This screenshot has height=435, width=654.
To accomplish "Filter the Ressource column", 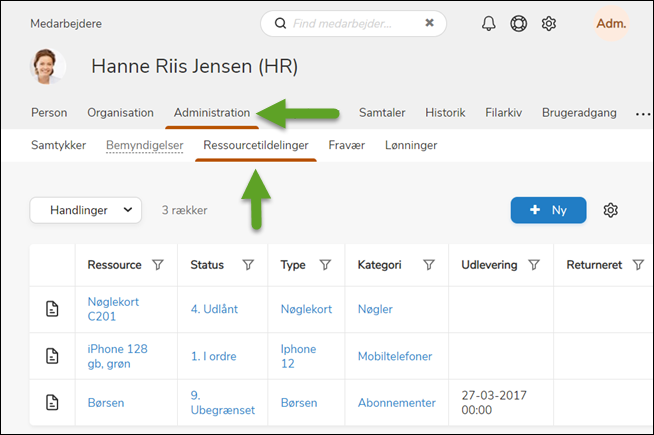I will tap(157, 265).
